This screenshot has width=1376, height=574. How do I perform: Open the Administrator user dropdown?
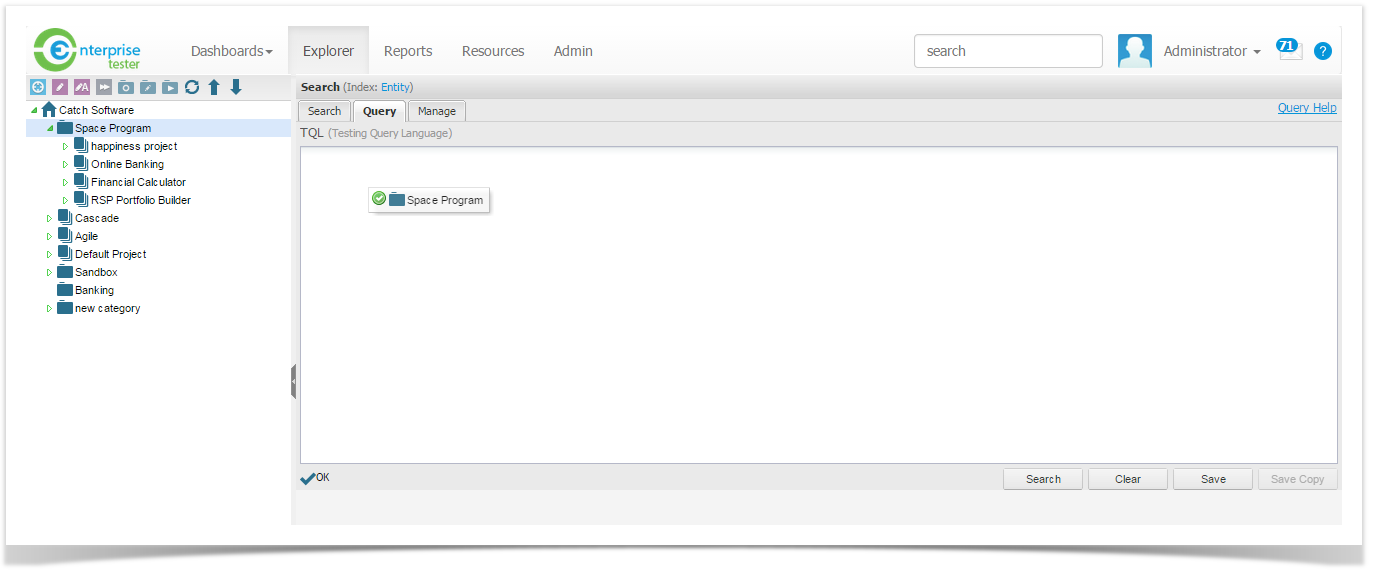[x=1211, y=51]
